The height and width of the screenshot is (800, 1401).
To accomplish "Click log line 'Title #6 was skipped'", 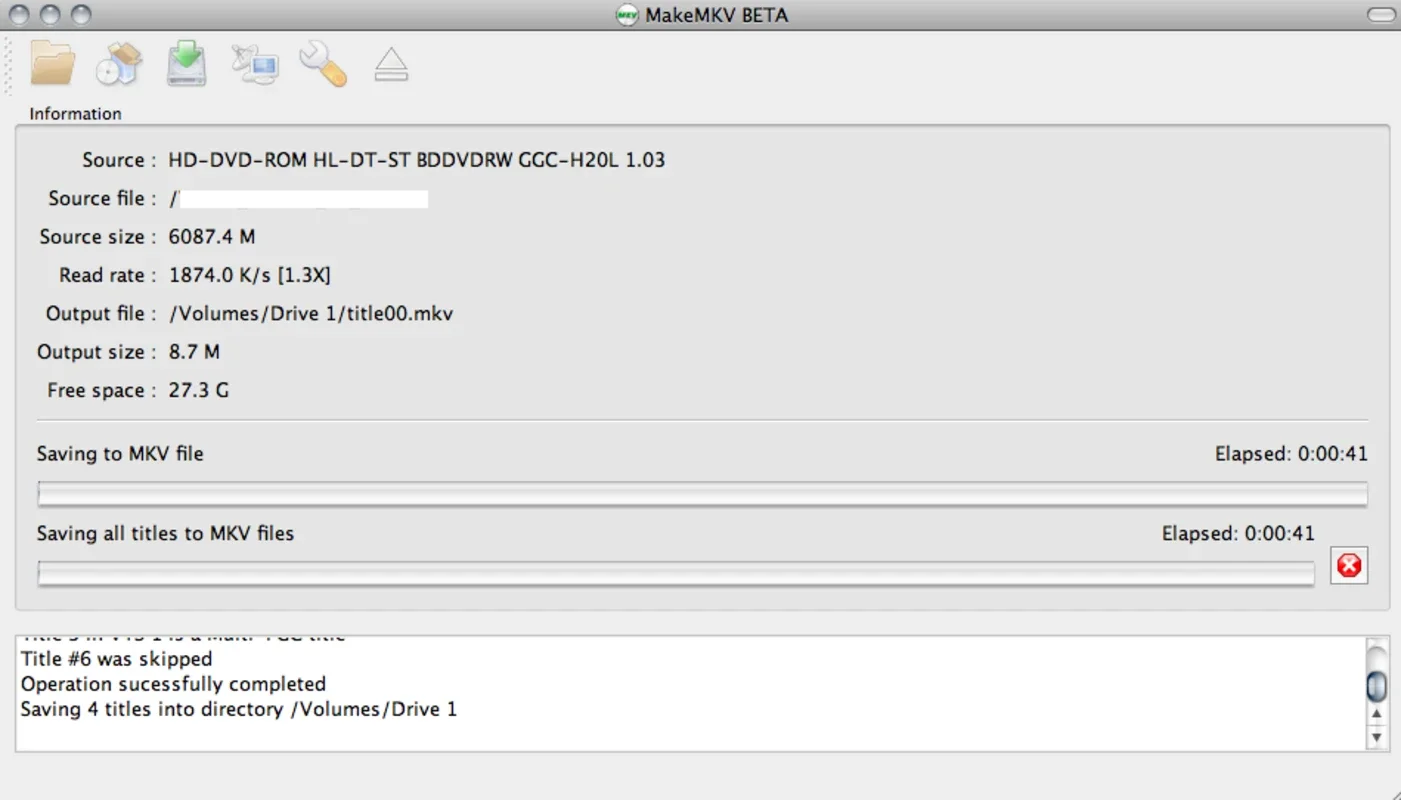I will 117,659.
